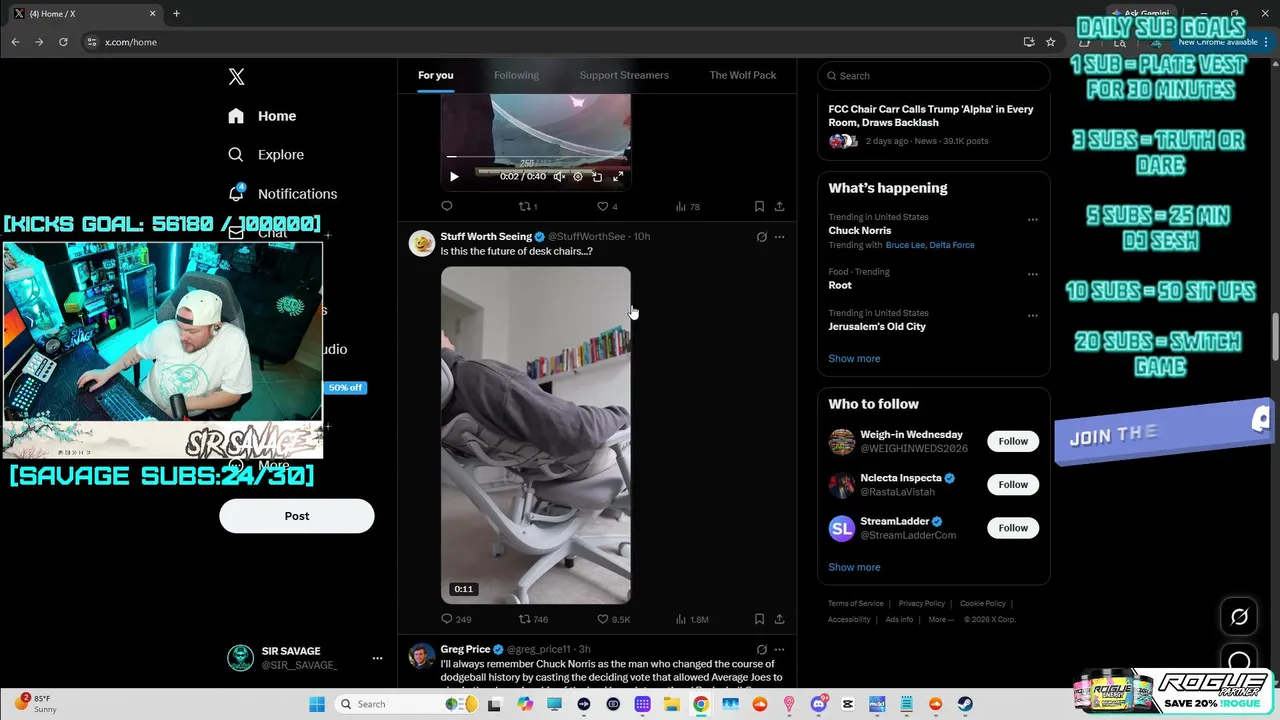Switch to the Following tab
This screenshot has height=720, width=1280.
coord(516,75)
